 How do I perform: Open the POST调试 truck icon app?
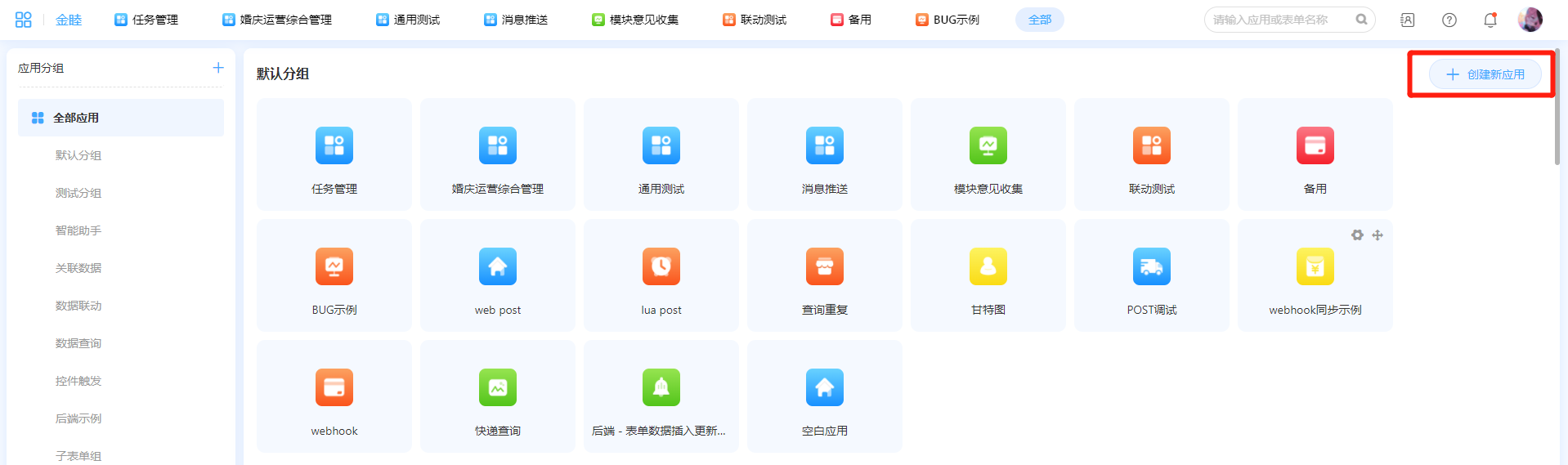click(x=1151, y=267)
